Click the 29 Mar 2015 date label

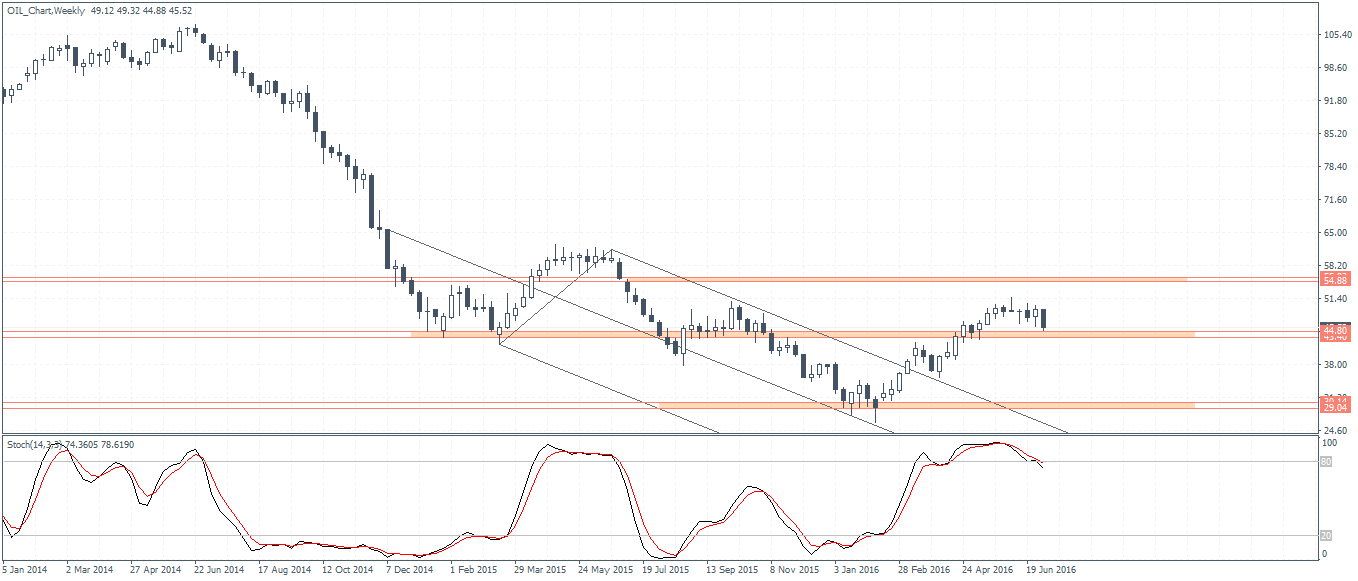[x=539, y=570]
